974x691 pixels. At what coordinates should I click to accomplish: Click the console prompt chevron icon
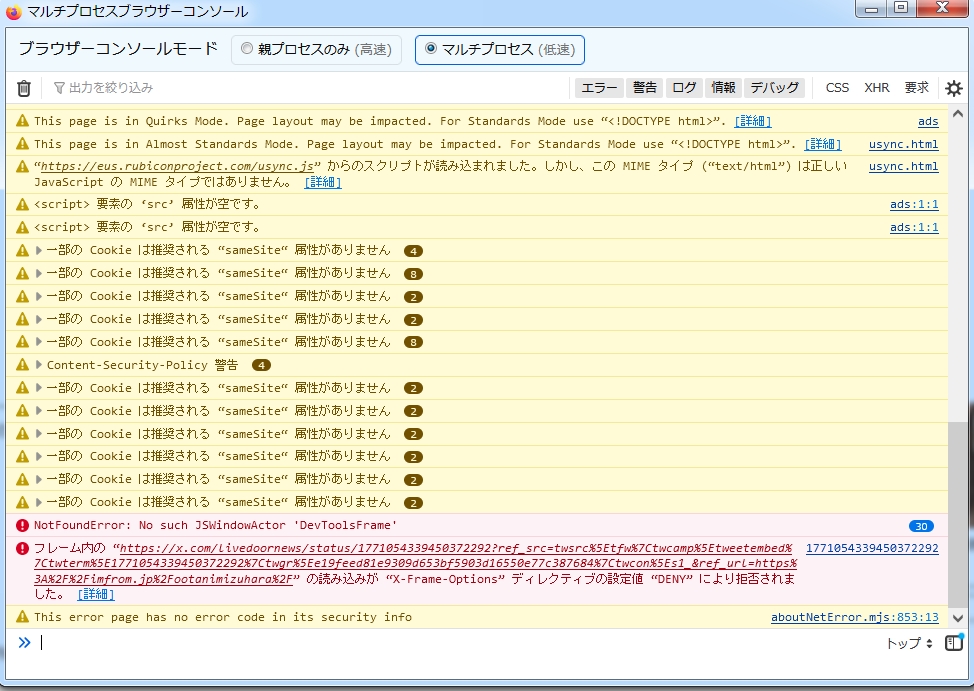[x=25, y=642]
